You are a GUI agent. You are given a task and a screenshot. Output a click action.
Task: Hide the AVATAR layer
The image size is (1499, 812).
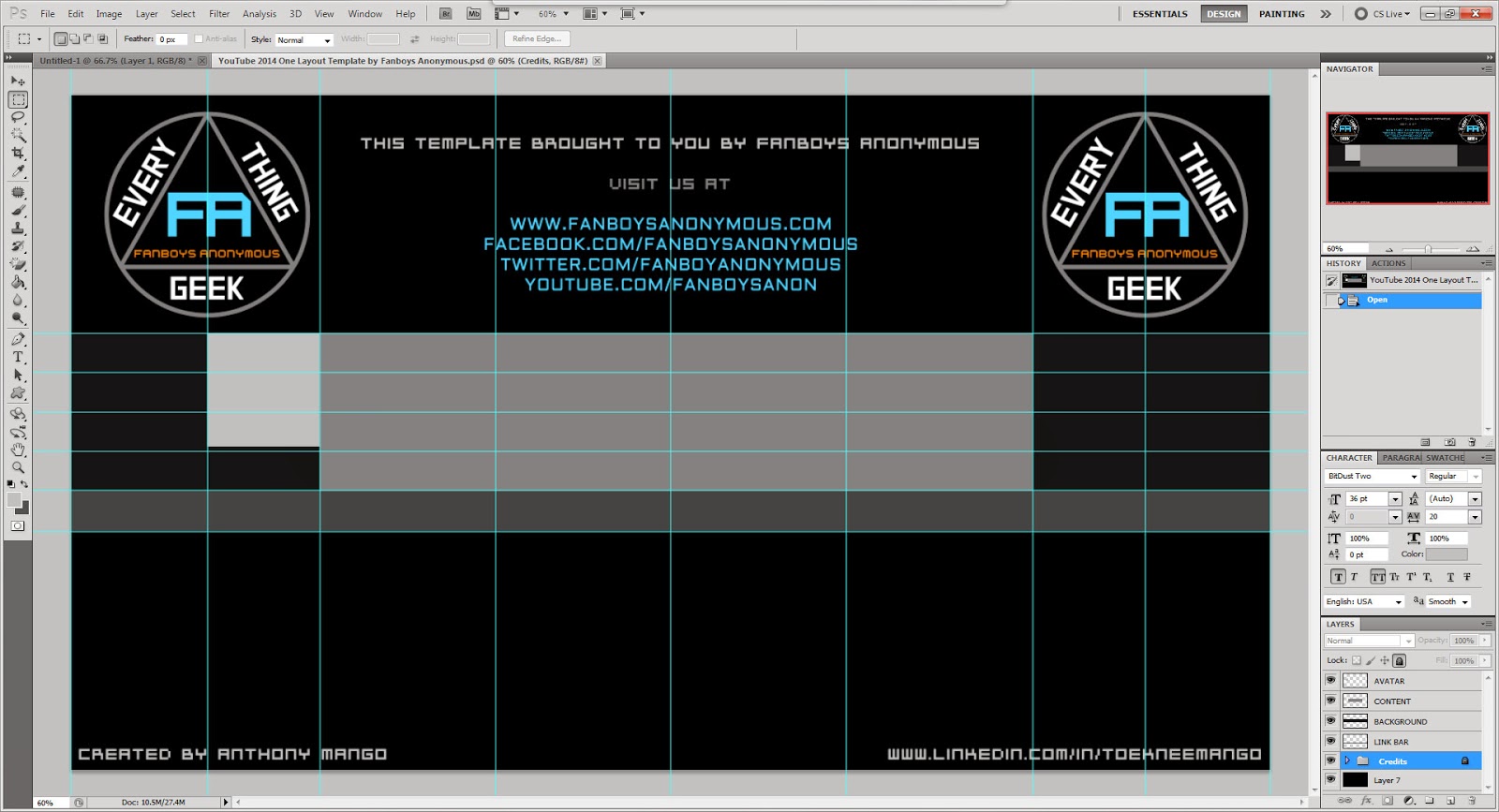pos(1330,680)
